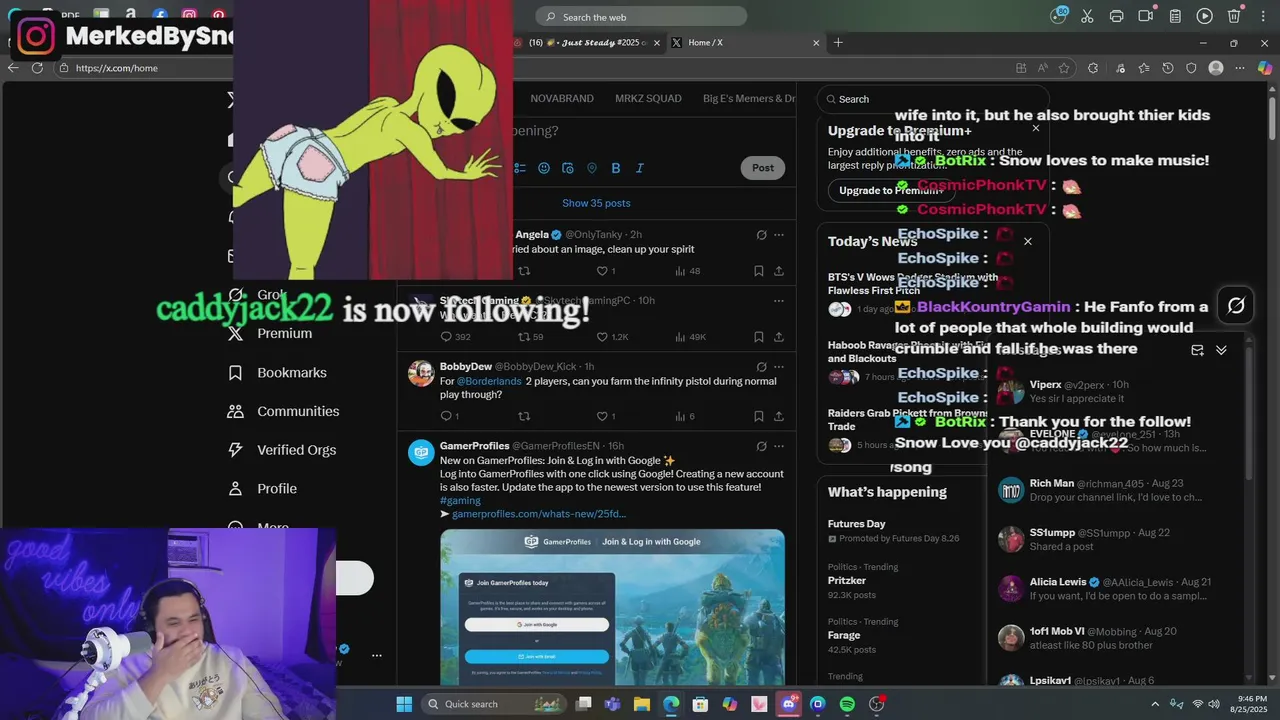
Task: Open the scissors snip tool in top bar
Action: tap(1087, 16)
